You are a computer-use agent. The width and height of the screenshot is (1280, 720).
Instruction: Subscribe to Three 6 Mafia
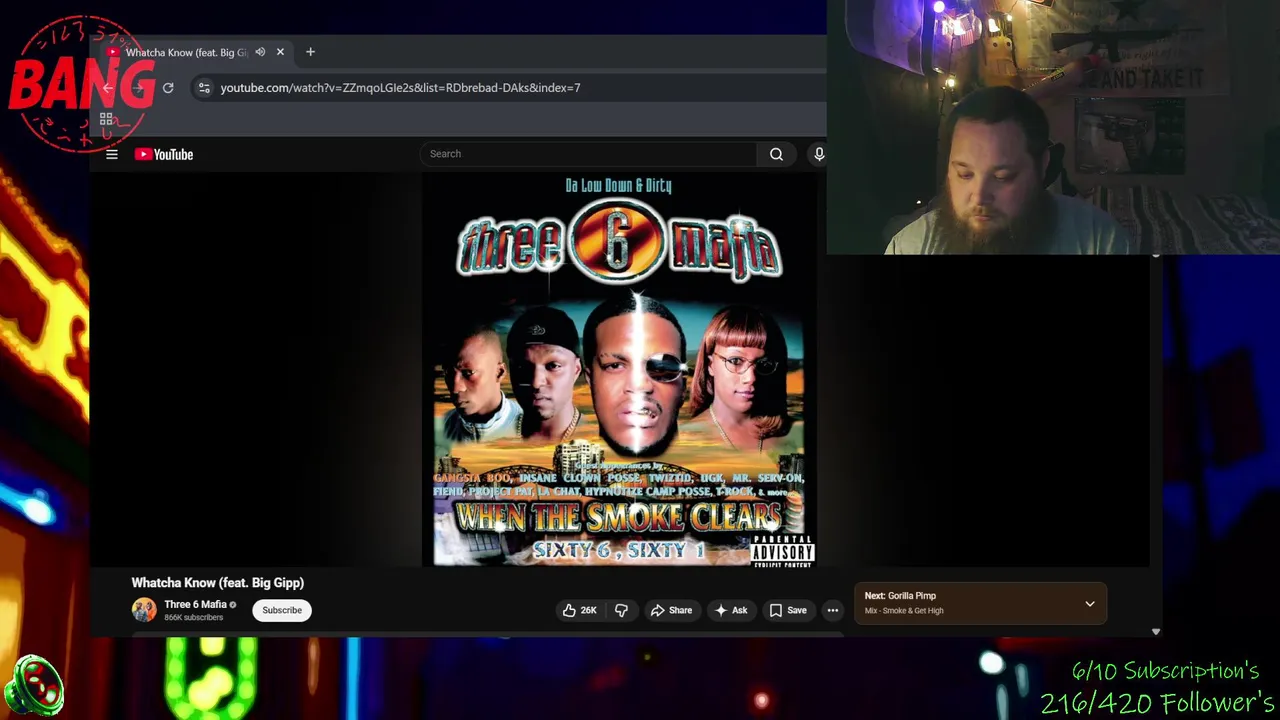point(282,610)
